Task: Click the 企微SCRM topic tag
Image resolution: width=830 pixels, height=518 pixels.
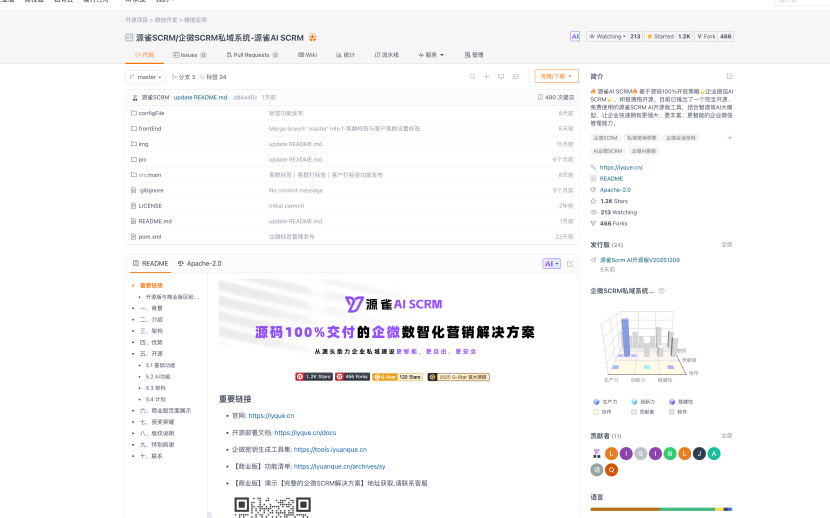Action: 605,138
